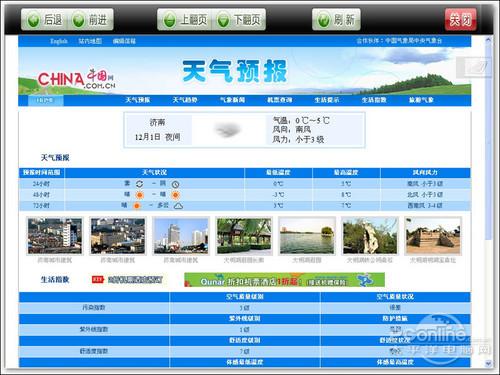Click the cloudy weather icon for 济南
This screenshot has height=375, width=500.
pos(228,130)
